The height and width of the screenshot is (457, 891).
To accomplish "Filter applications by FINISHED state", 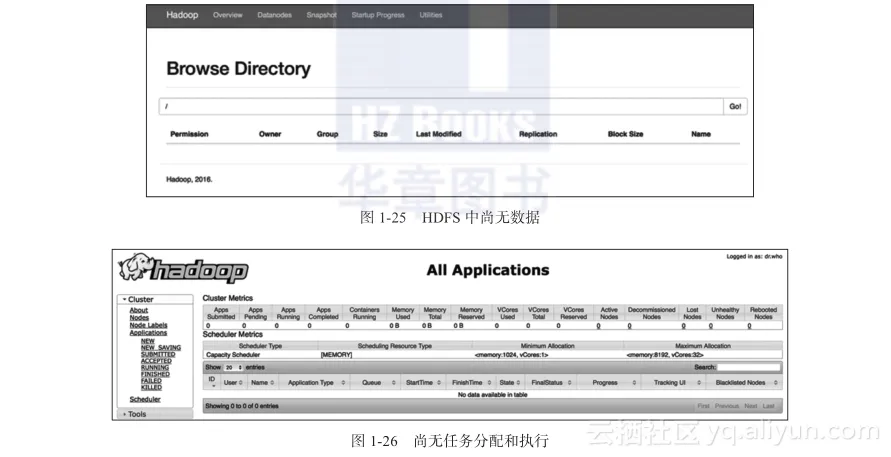I will pyautogui.click(x=155, y=374).
